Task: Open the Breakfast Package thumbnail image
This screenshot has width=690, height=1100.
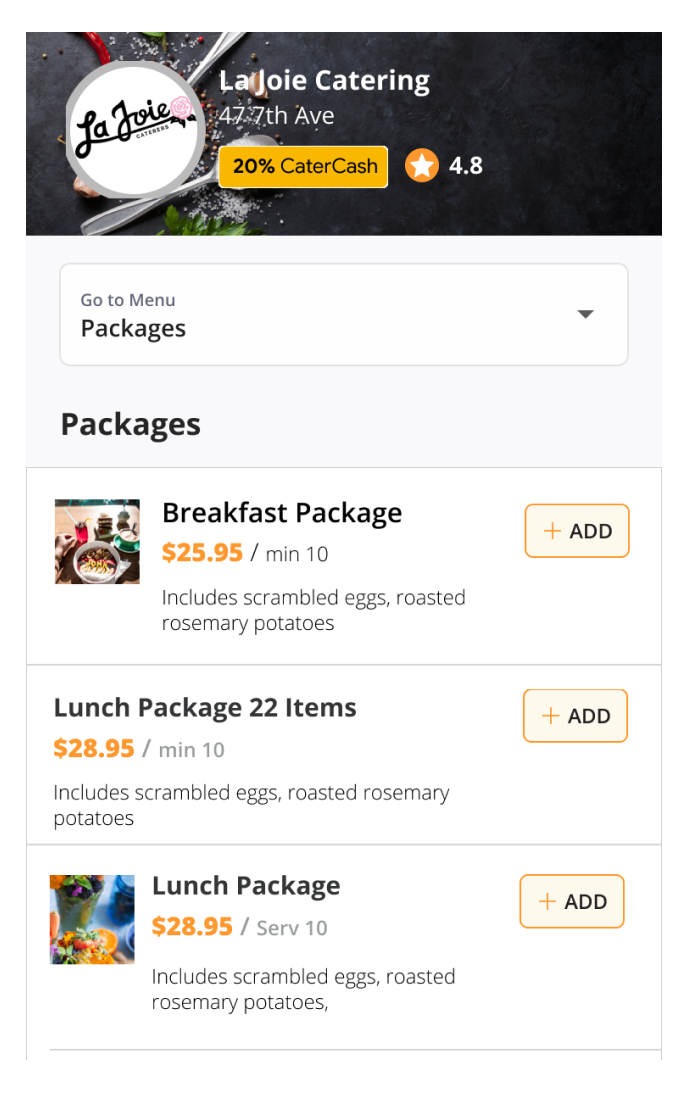Action: (97, 542)
